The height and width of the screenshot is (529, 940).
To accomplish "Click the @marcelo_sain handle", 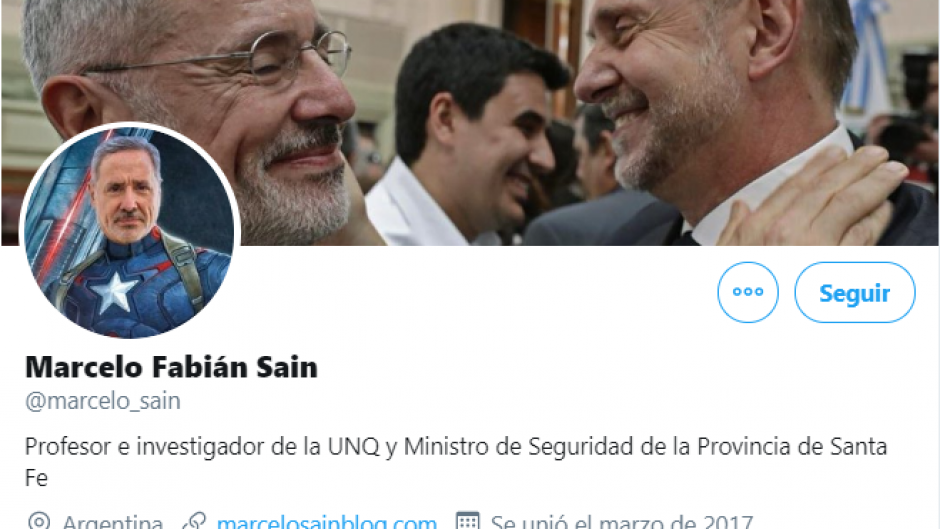I will 103,401.
